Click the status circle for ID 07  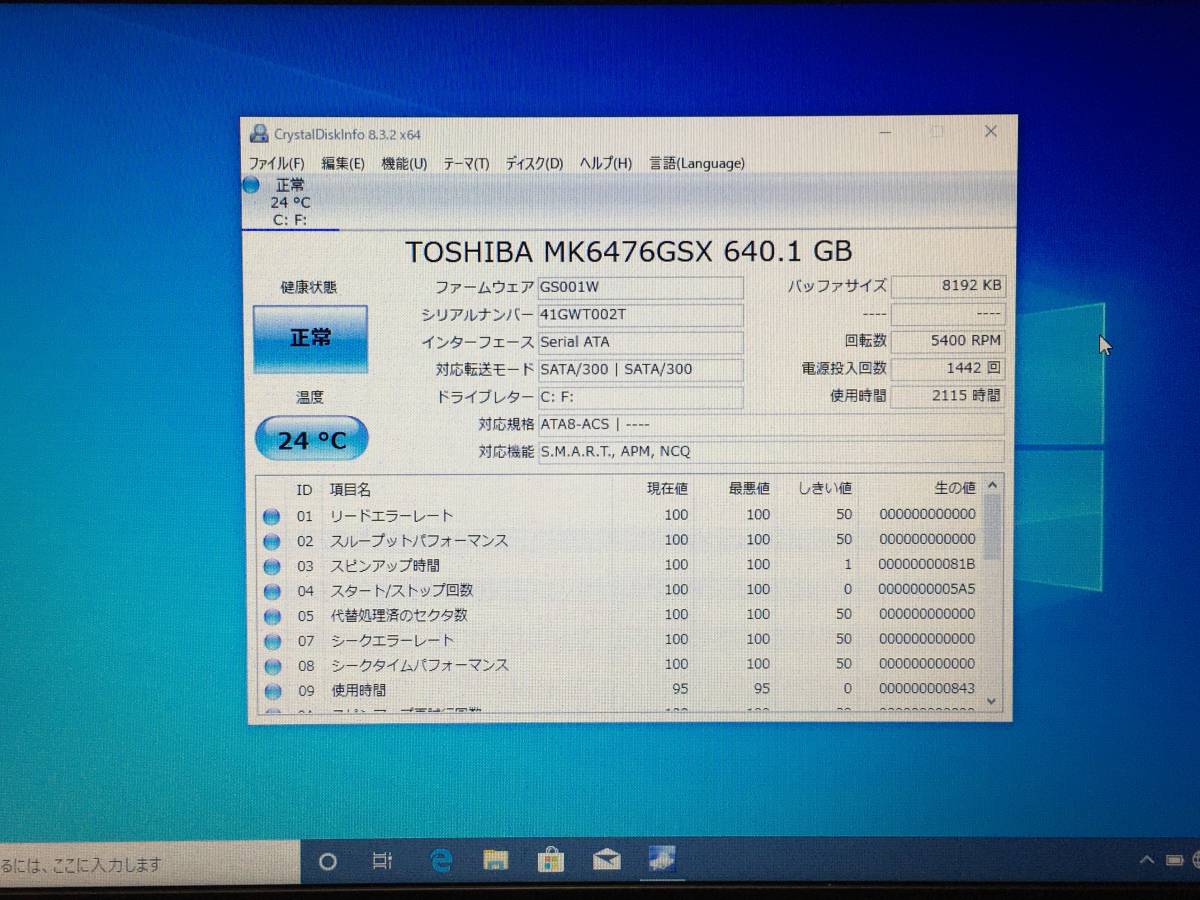pyautogui.click(x=271, y=642)
